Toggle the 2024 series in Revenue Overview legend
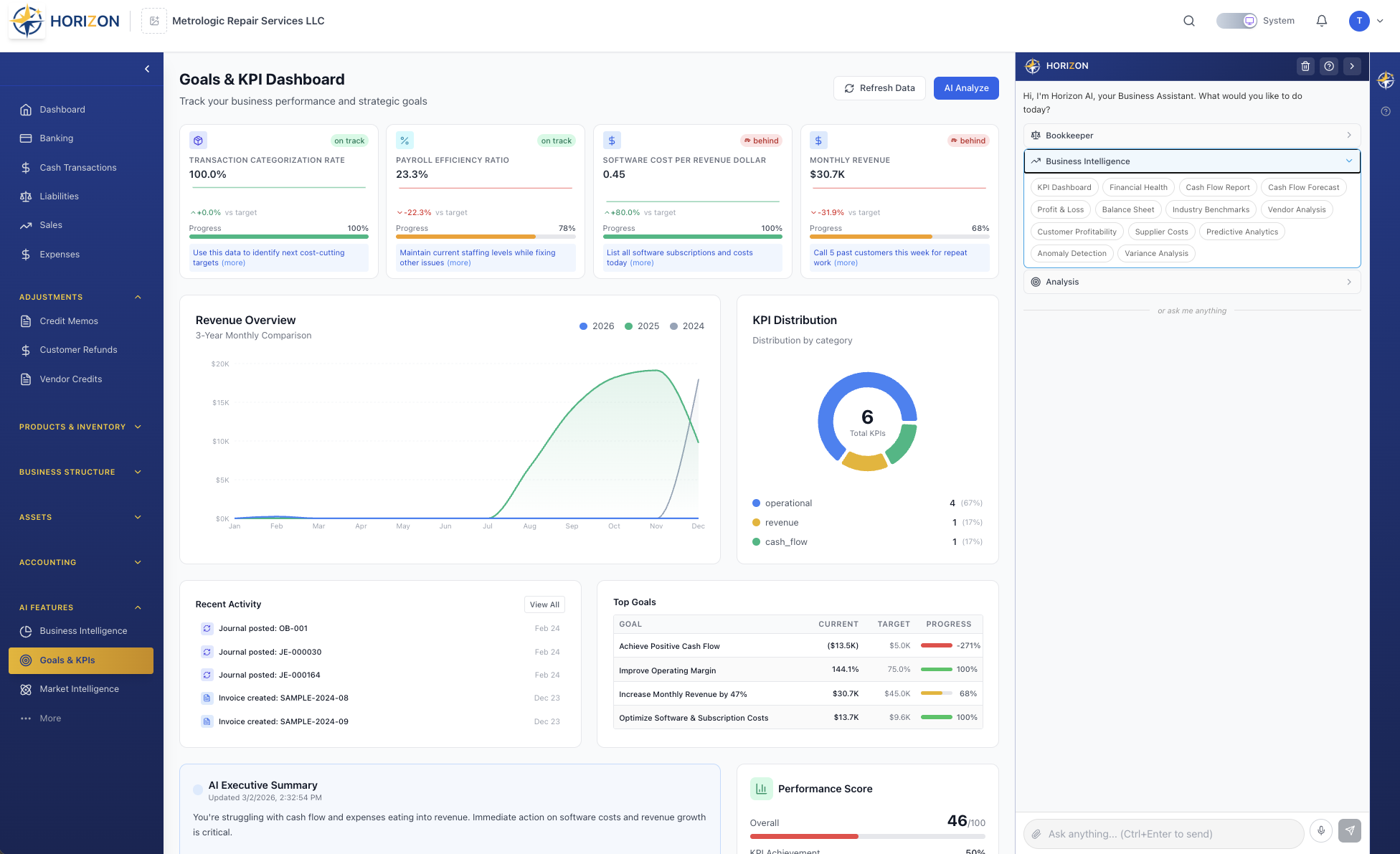The image size is (1400, 854). (x=687, y=326)
